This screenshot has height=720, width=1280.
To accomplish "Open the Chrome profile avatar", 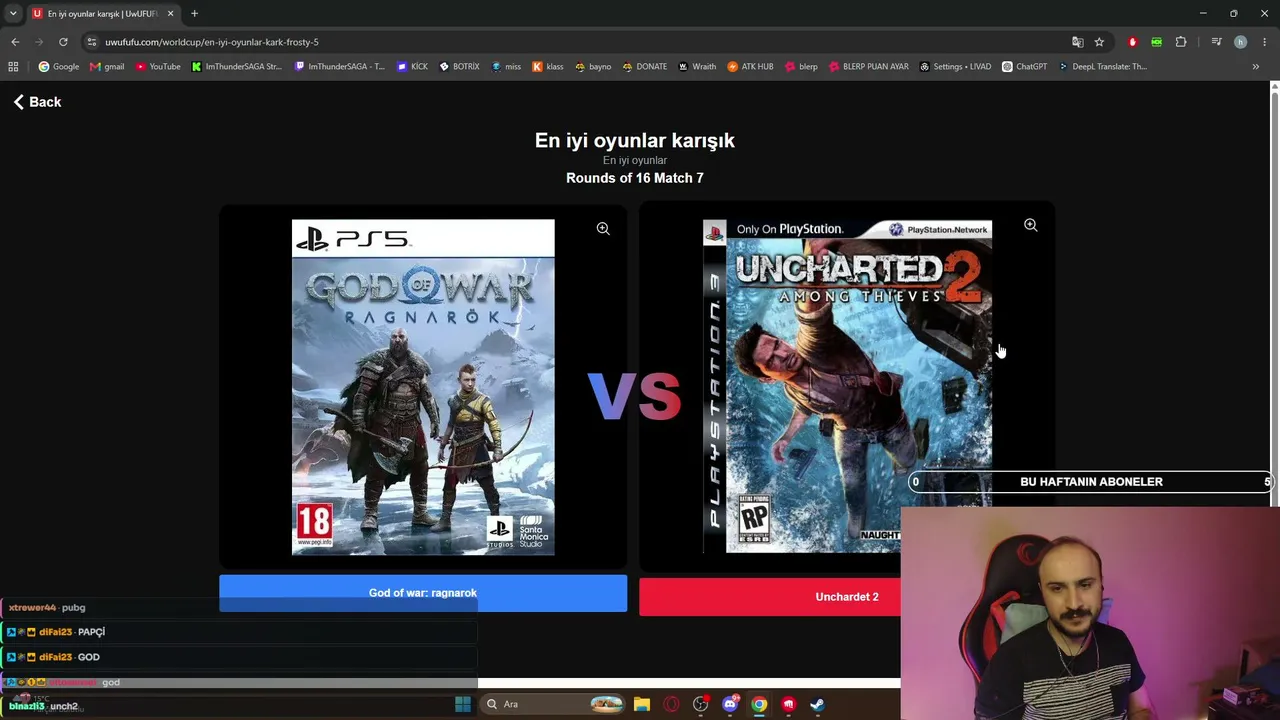I will tap(1240, 42).
